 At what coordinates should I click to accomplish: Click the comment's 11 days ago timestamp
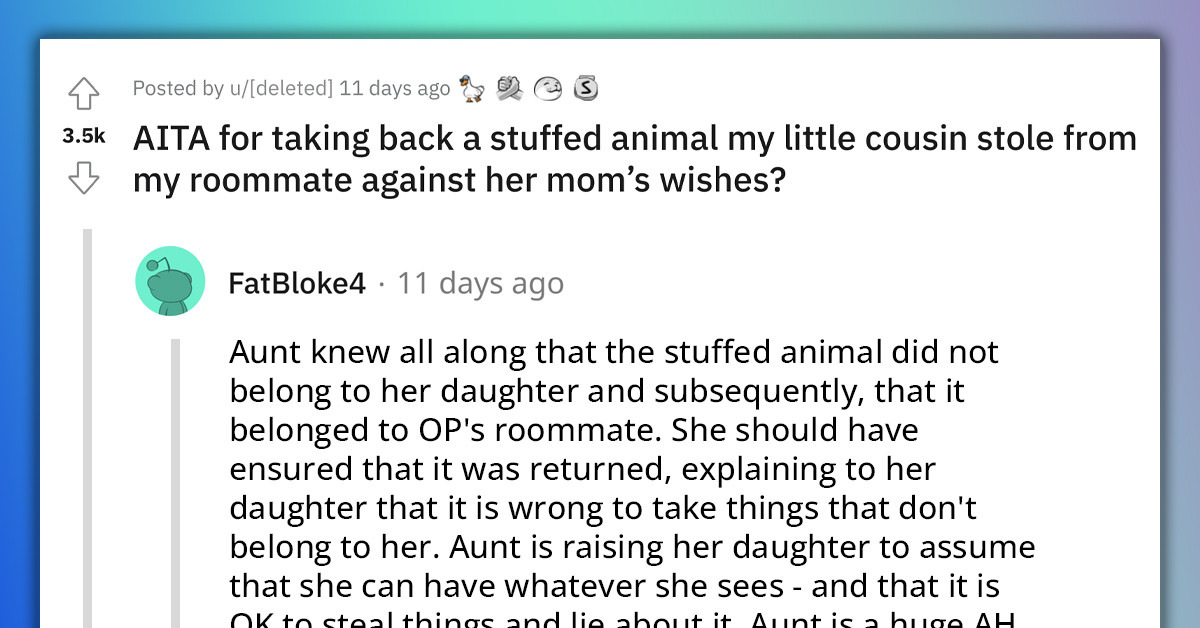point(480,283)
